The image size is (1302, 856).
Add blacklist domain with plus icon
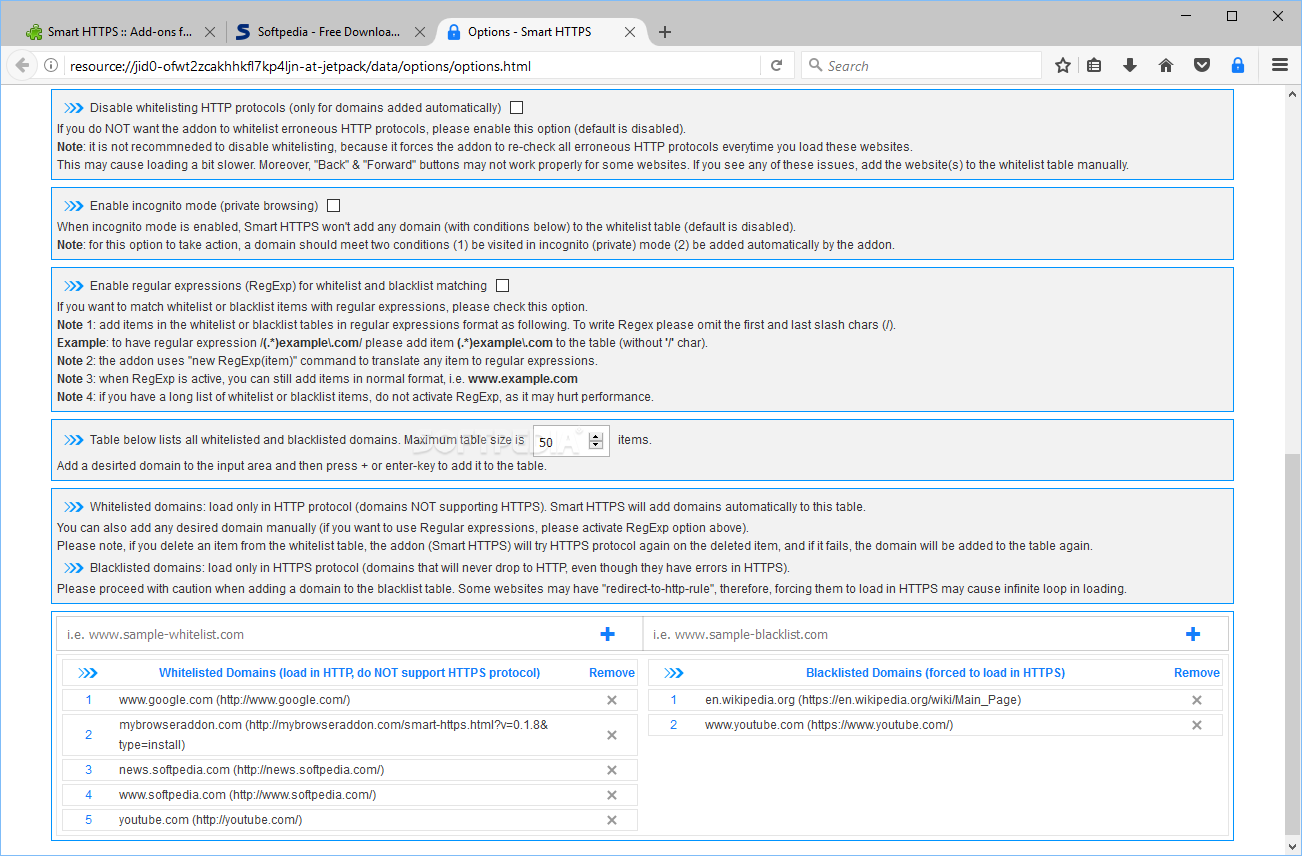(x=1192, y=634)
